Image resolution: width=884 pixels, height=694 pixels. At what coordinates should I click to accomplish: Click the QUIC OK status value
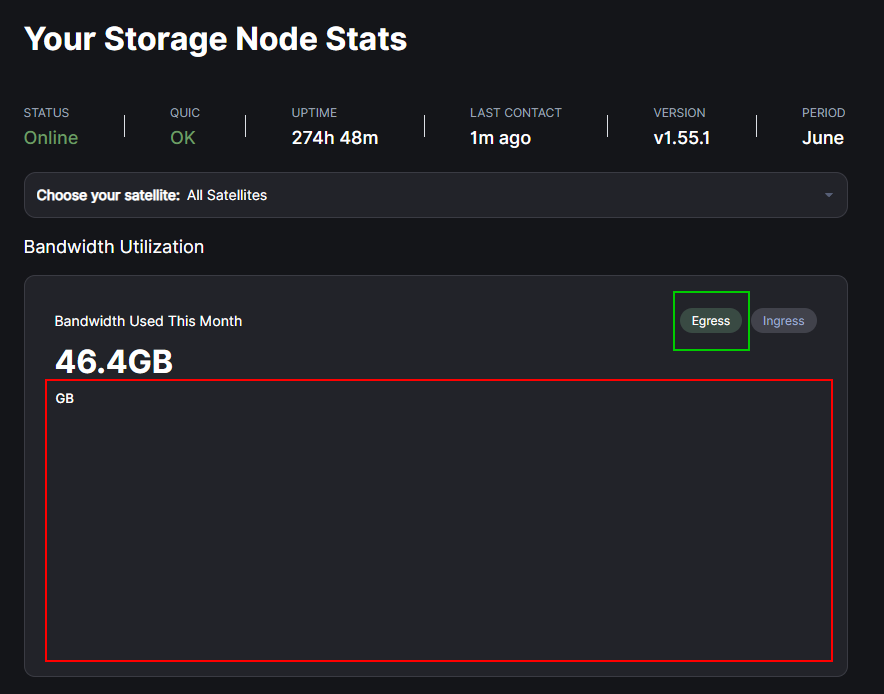click(x=183, y=138)
